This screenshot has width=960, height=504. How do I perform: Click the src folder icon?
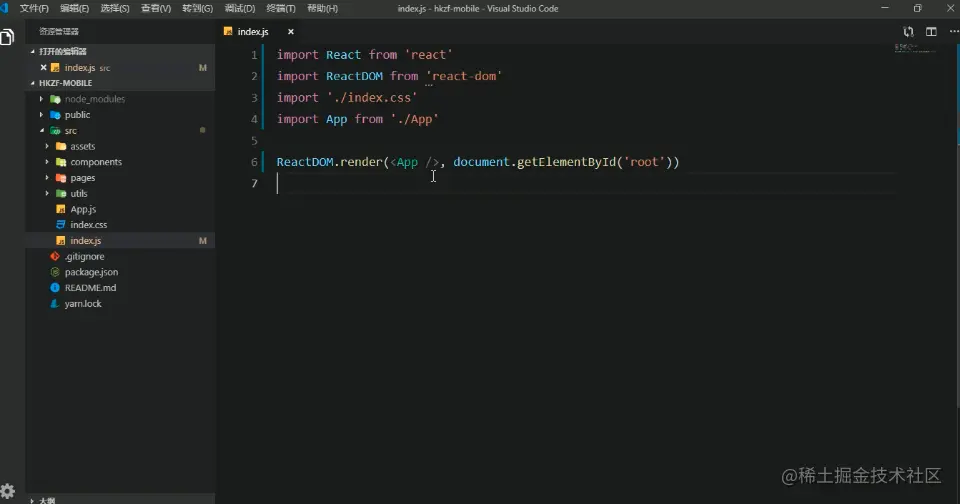pos(55,131)
